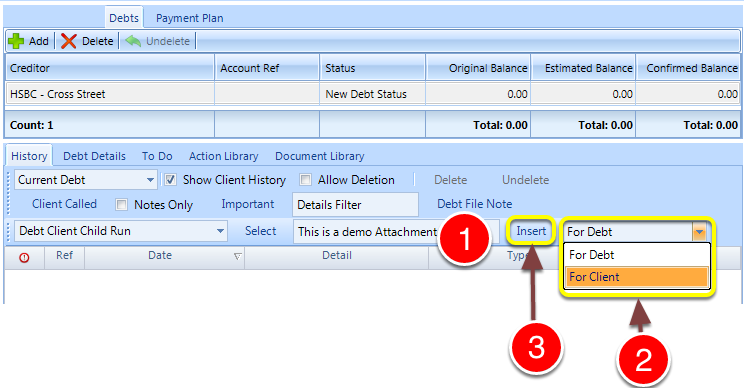Sort by the Status column header
Image resolution: width=744 pixels, height=388 pixels.
[372, 68]
